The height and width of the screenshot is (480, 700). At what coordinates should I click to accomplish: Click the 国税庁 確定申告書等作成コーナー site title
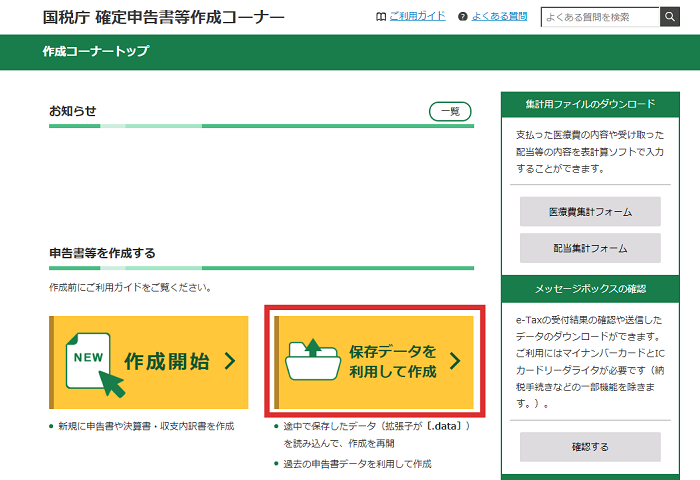[164, 18]
